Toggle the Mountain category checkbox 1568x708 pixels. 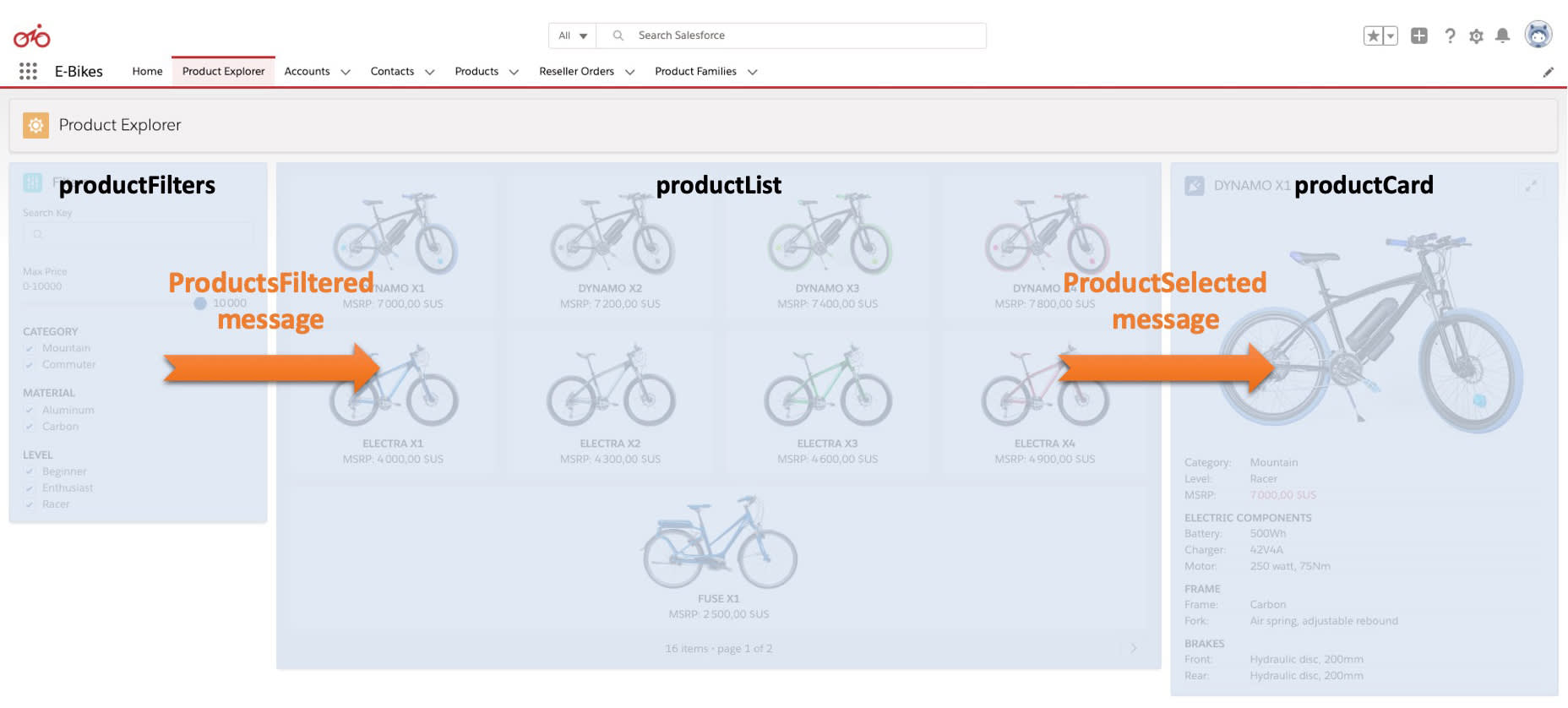30,348
